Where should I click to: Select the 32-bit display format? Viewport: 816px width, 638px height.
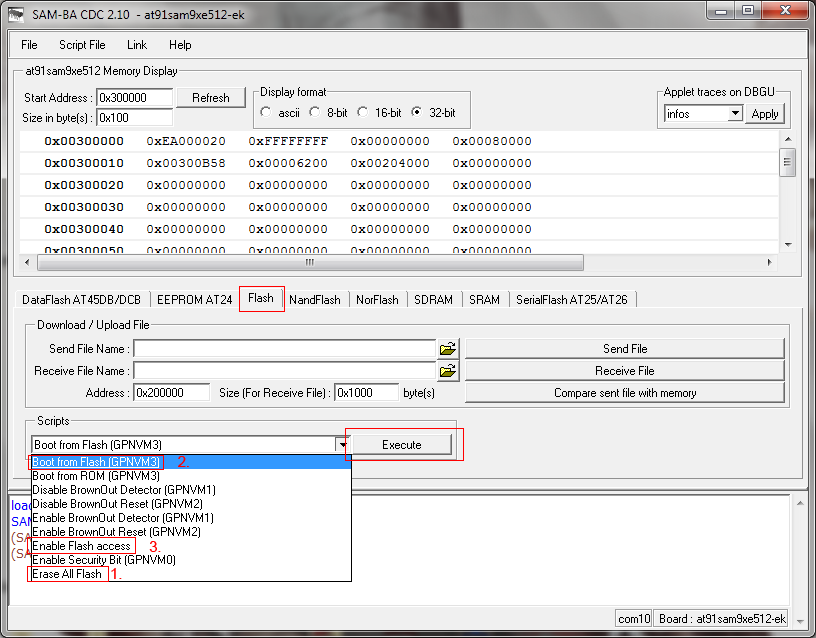(x=417, y=112)
